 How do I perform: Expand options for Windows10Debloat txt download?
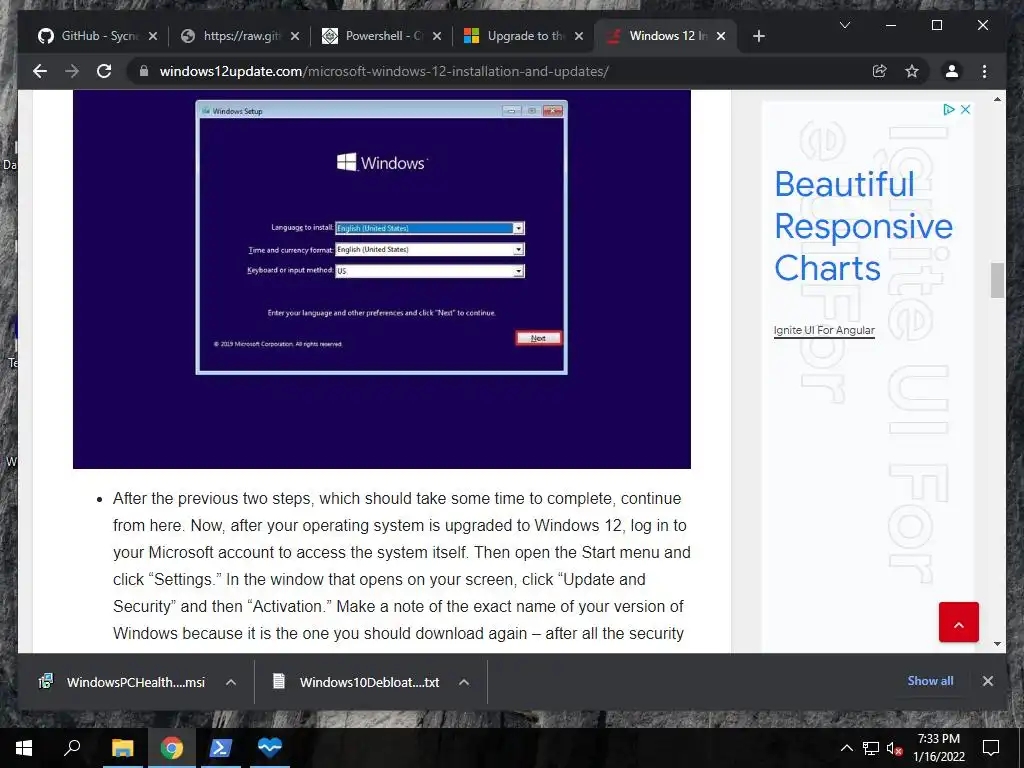tap(464, 682)
